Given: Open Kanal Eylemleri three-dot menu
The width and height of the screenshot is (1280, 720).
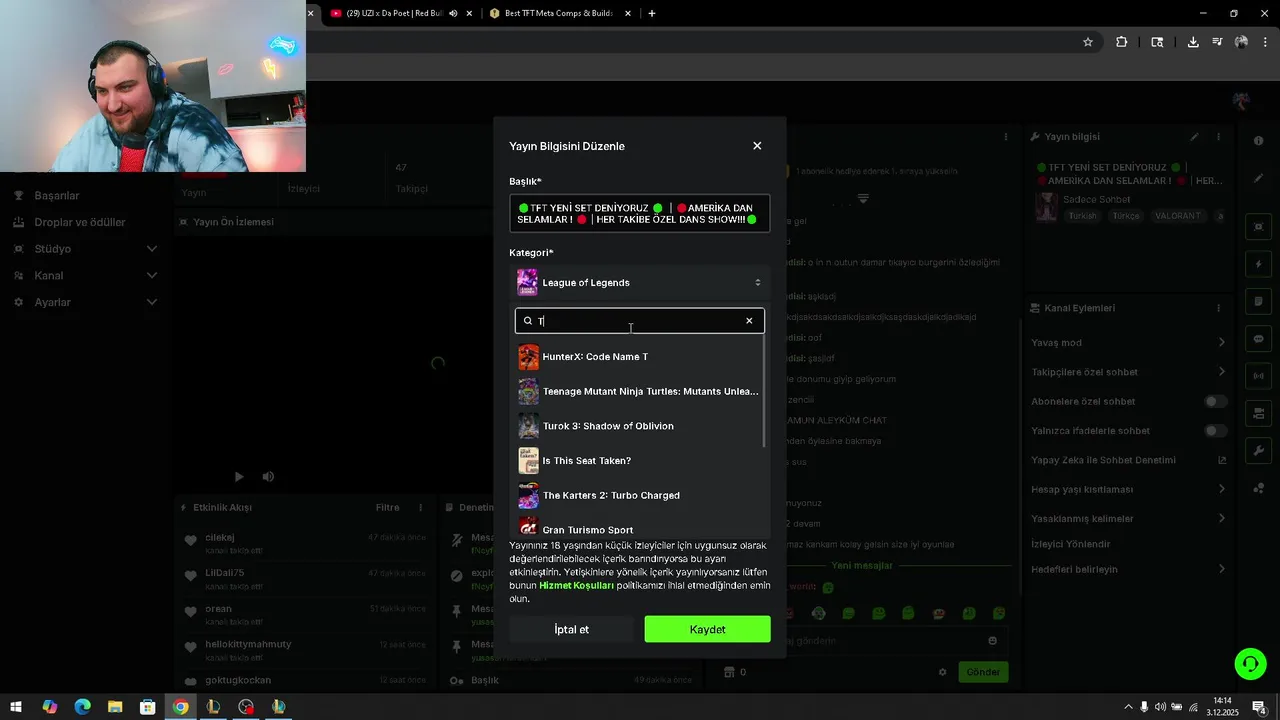Looking at the screenshot, I should click(1218, 308).
